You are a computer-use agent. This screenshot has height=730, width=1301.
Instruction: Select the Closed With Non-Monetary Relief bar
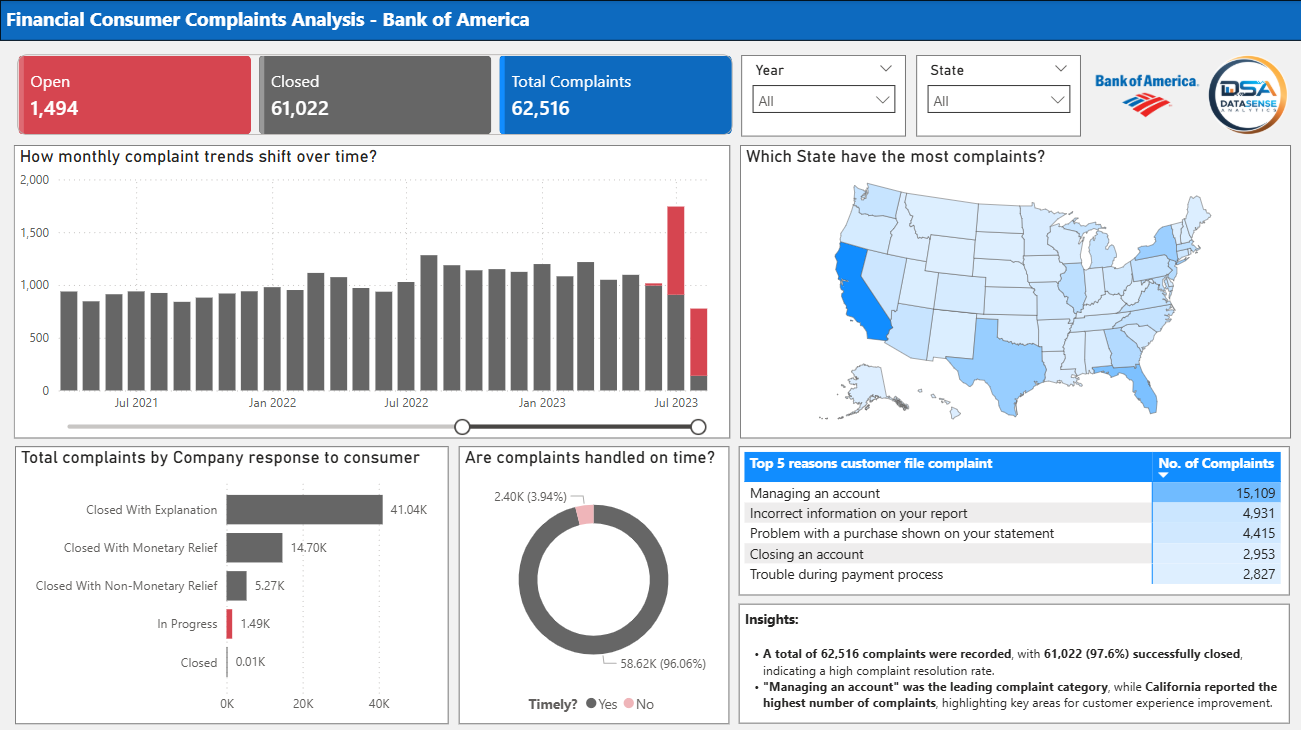pyautogui.click(x=236, y=585)
